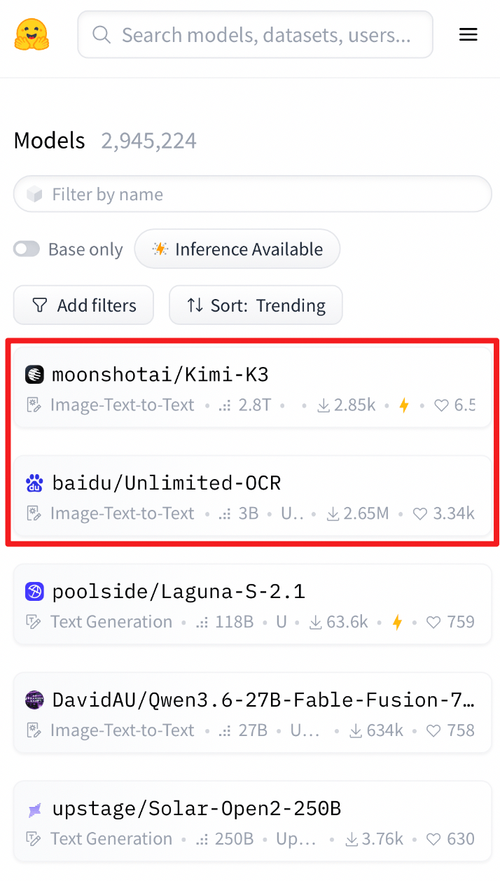Click the baidu paw logo icon
The width and height of the screenshot is (500, 881).
[x=34, y=483]
